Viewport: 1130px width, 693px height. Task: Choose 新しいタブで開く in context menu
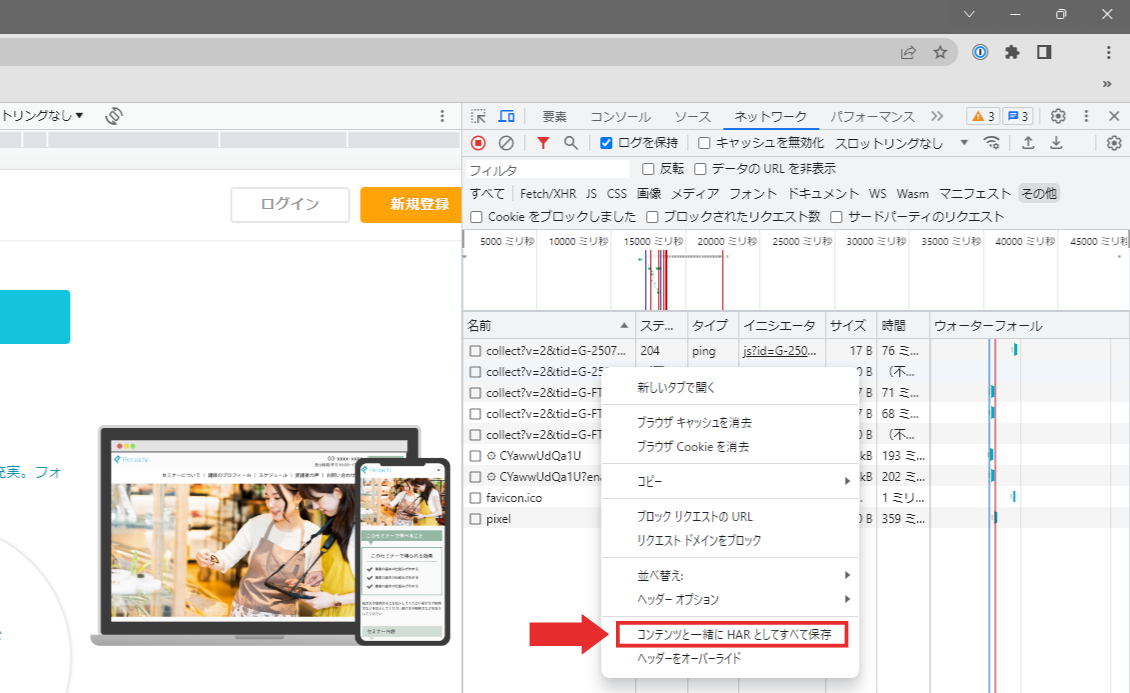pos(730,388)
